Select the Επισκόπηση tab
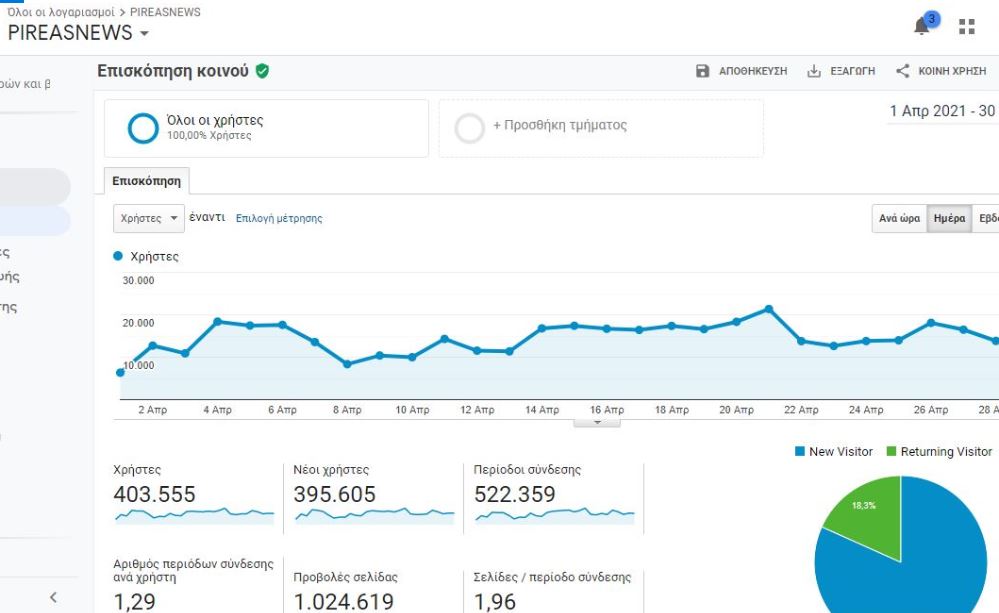Viewport: 999px width, 613px height. coord(146,181)
